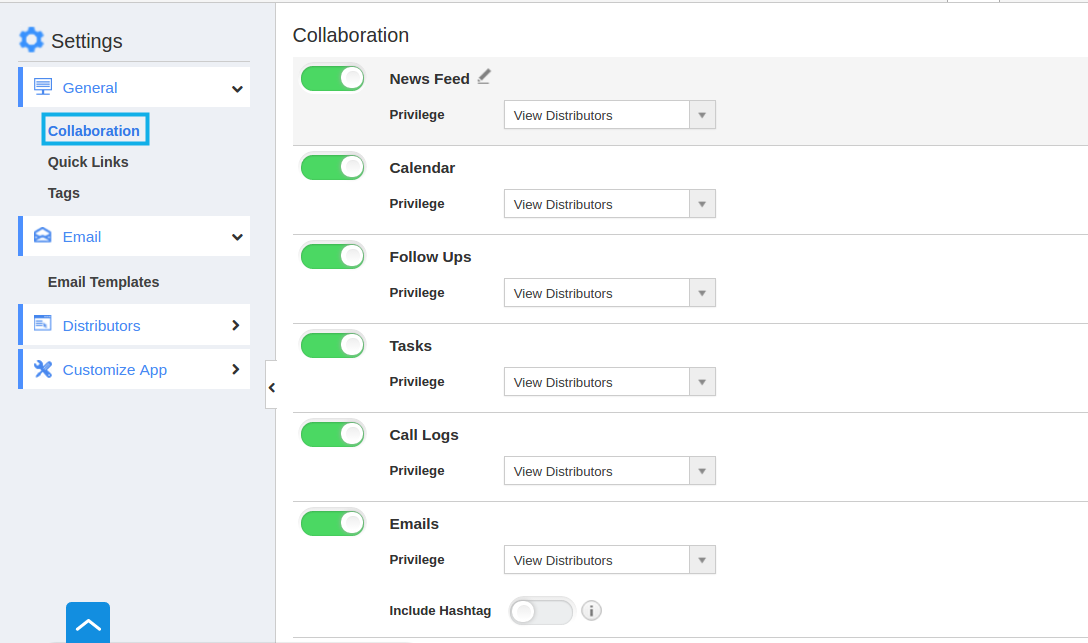1088x643 pixels.
Task: Open Quick Links in the sidebar
Action: (x=88, y=162)
